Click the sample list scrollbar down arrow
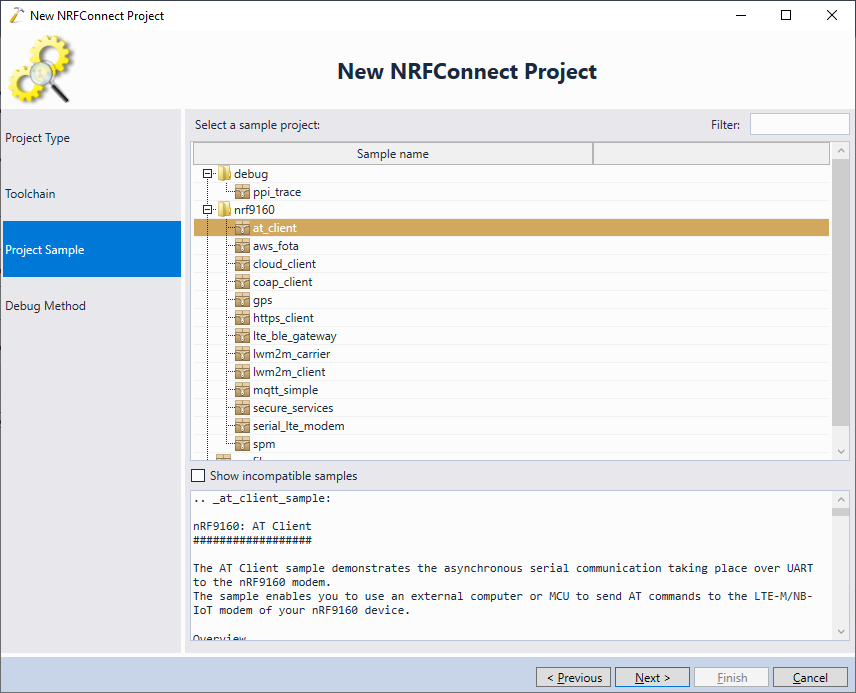 [841, 452]
